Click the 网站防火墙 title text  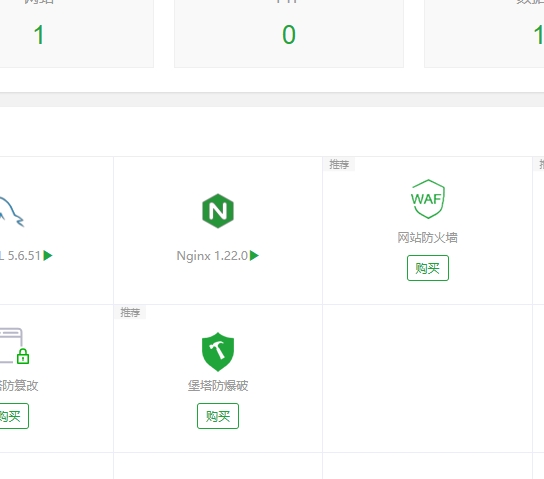point(427,238)
